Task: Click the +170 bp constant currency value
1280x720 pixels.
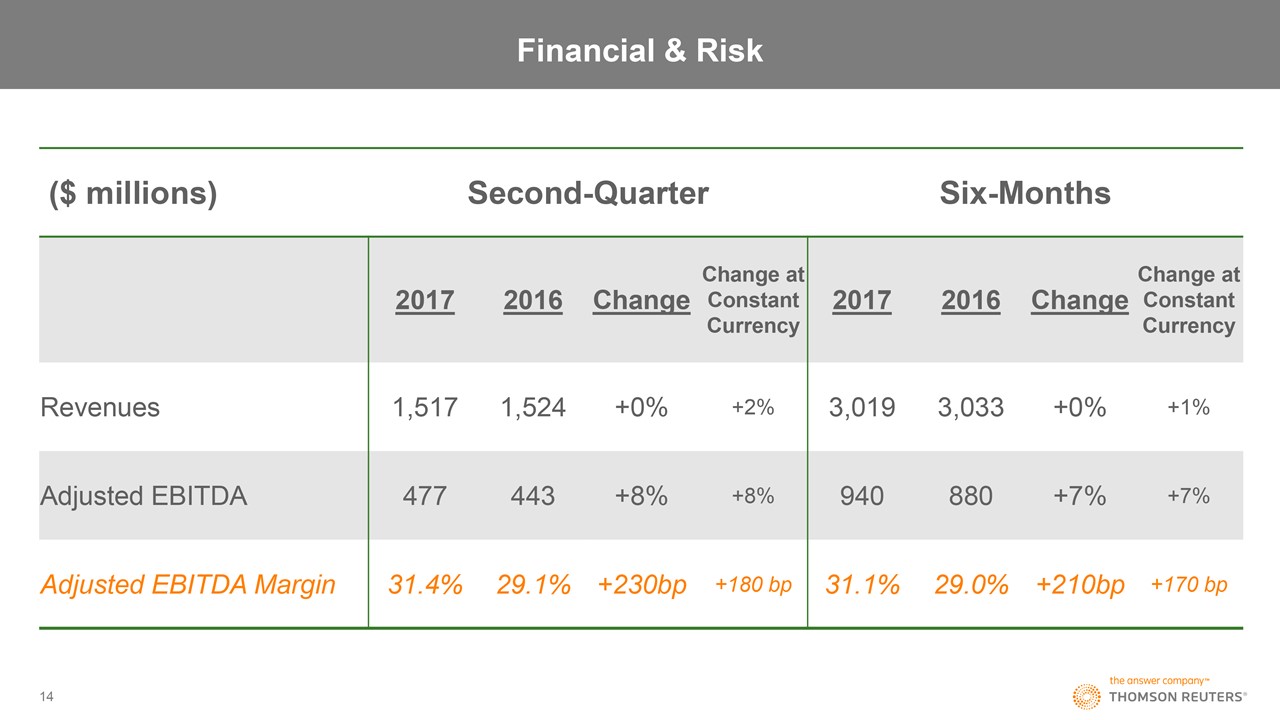Action: pos(1189,584)
